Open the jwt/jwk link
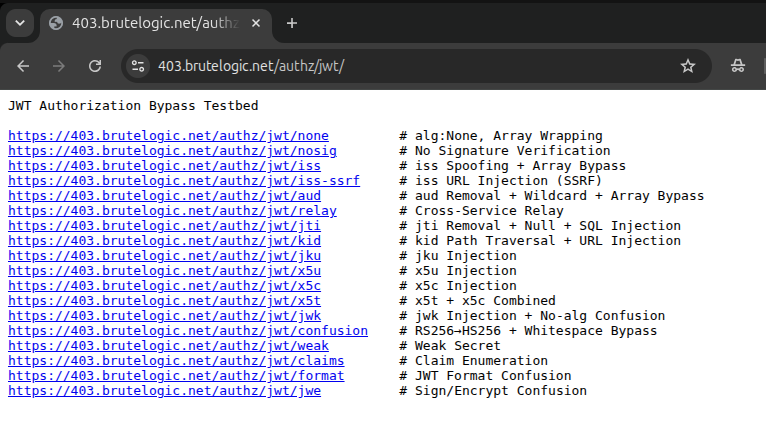The image size is (766, 422). click(x=165, y=316)
